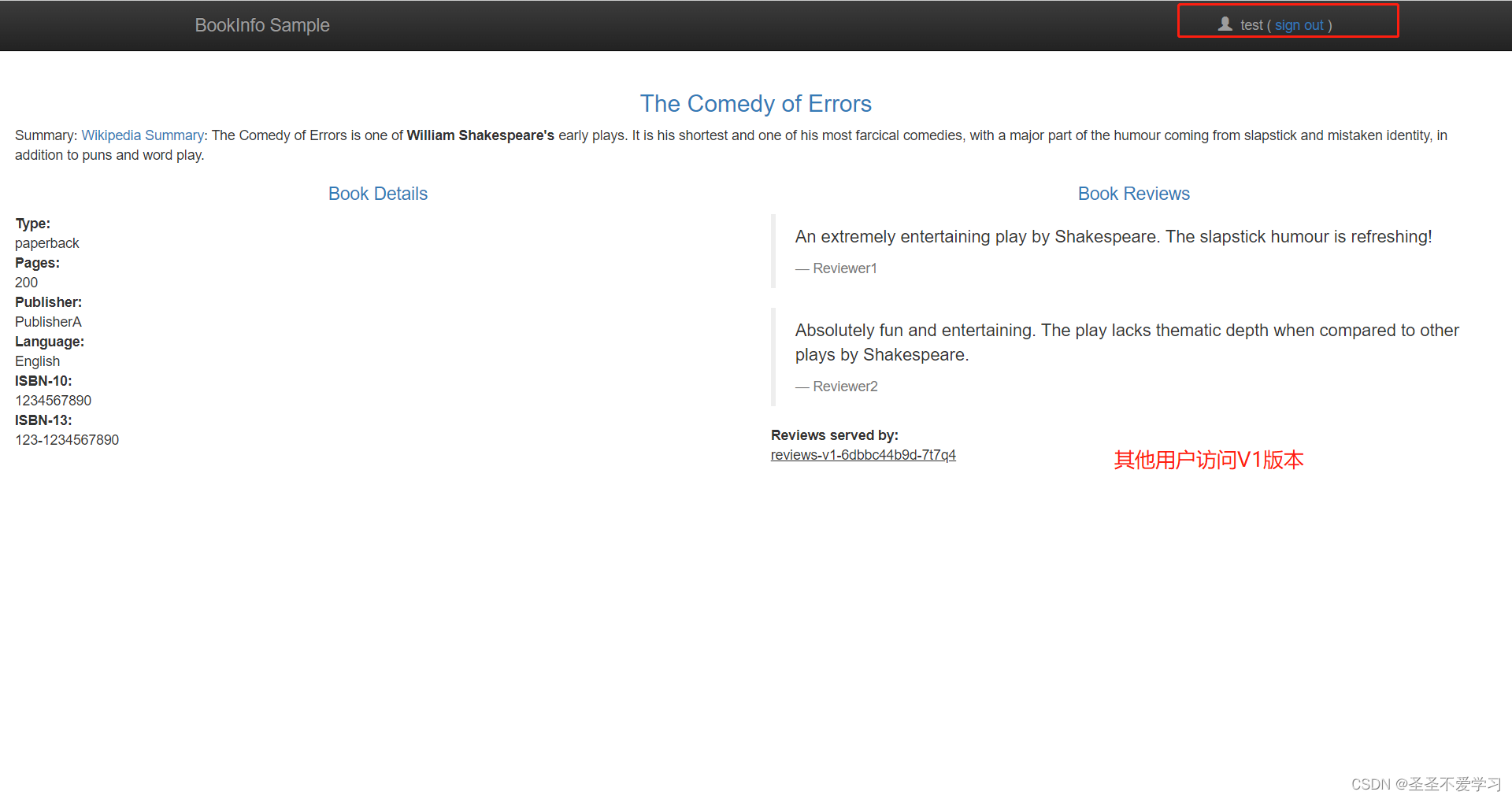Screen dimensions: 1512x799
Task: Click the 'Absolutely fun and entertaining' review
Action: [1127, 342]
